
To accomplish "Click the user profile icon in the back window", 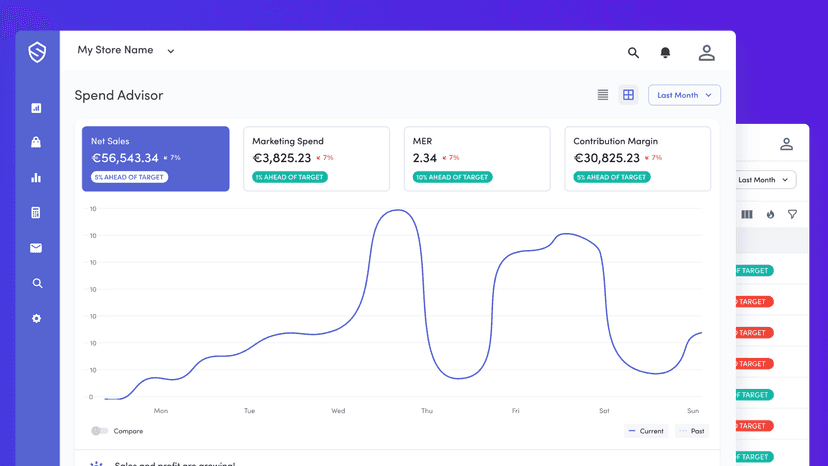I will pyautogui.click(x=786, y=144).
